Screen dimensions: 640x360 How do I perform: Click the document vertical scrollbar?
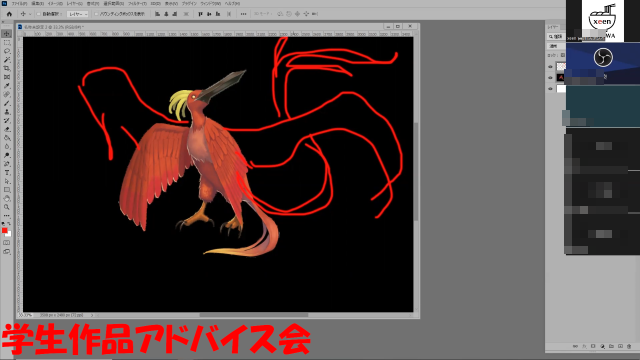(x=416, y=171)
